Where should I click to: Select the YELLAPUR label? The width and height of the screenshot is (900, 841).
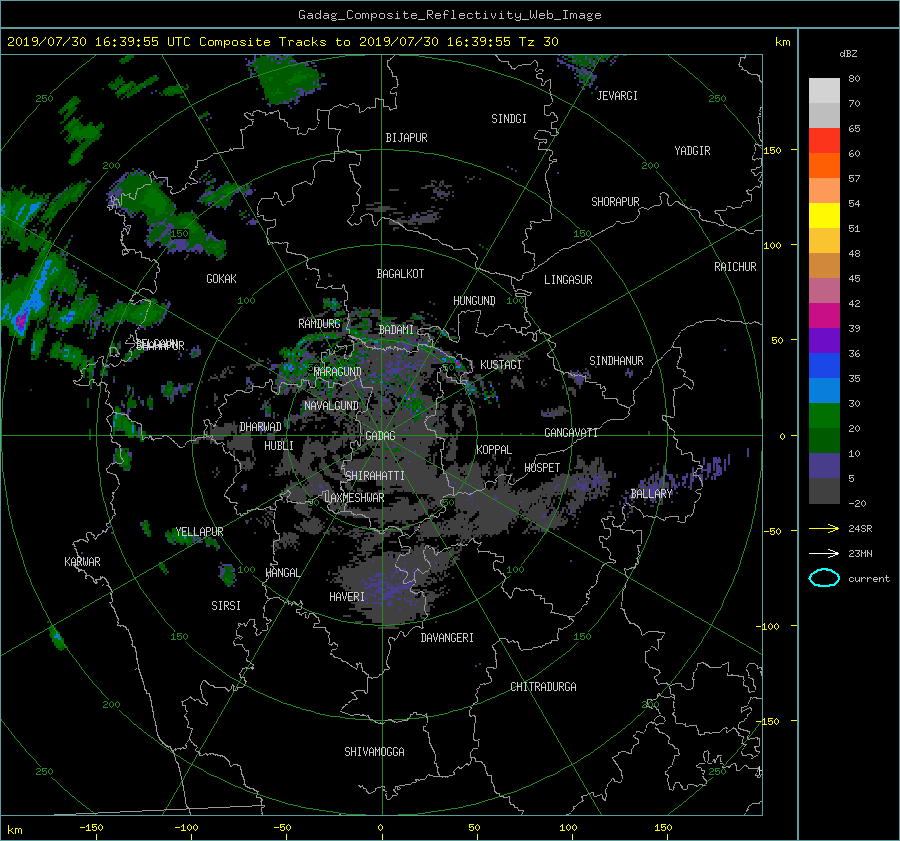199,532
